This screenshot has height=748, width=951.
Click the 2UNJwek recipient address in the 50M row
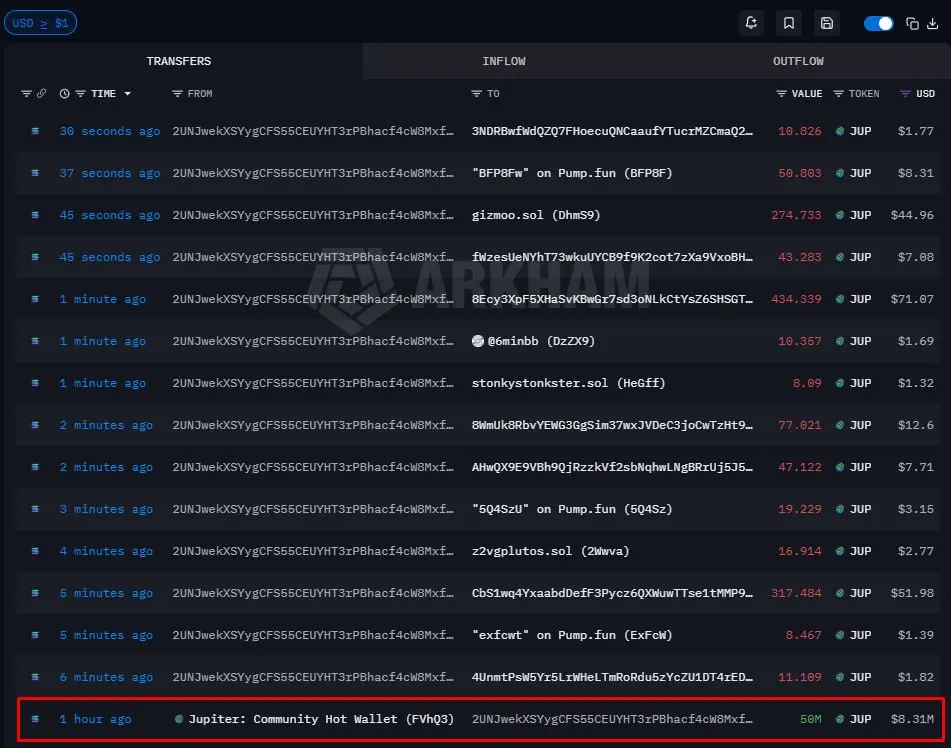[x=613, y=719]
